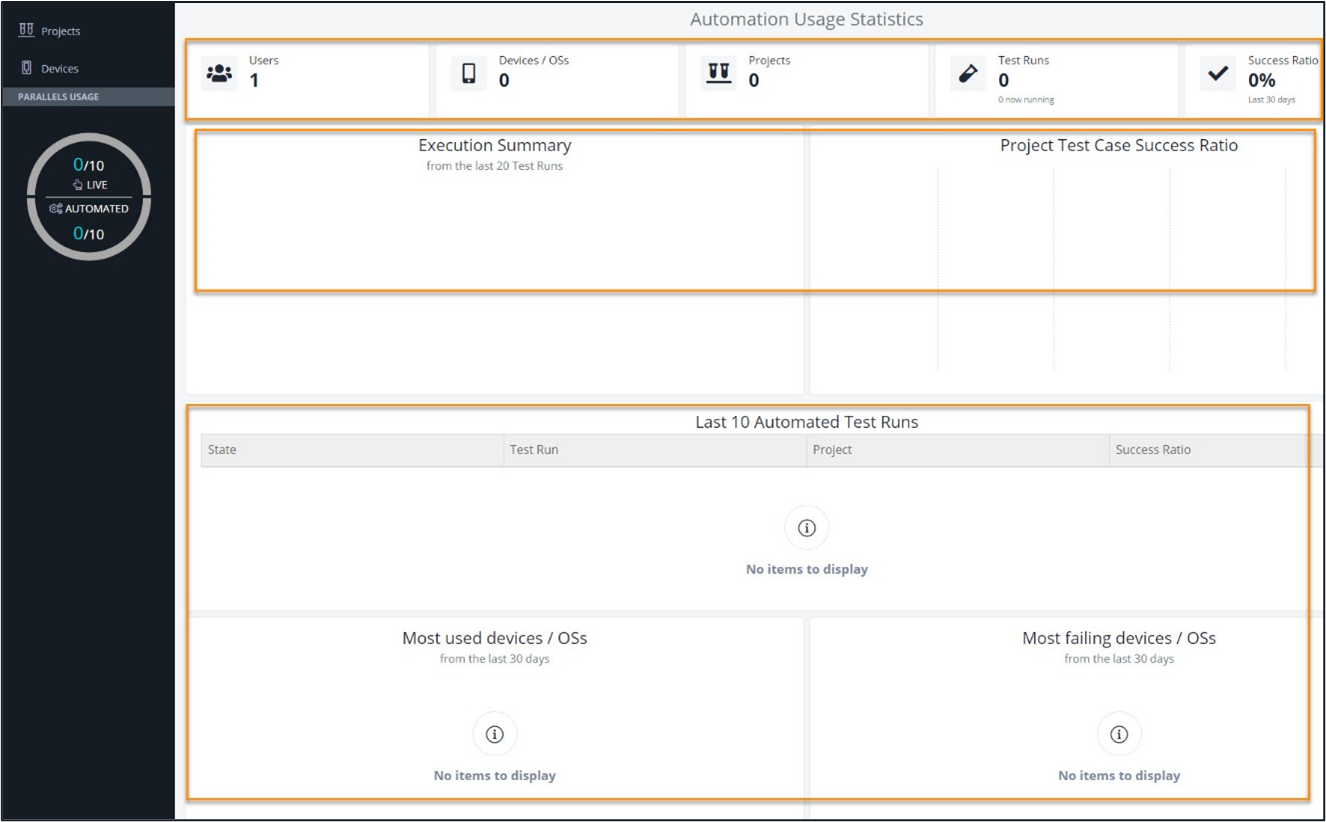Select the Parallels Usage section header
This screenshot has width=1326, height=822.
(x=58, y=97)
